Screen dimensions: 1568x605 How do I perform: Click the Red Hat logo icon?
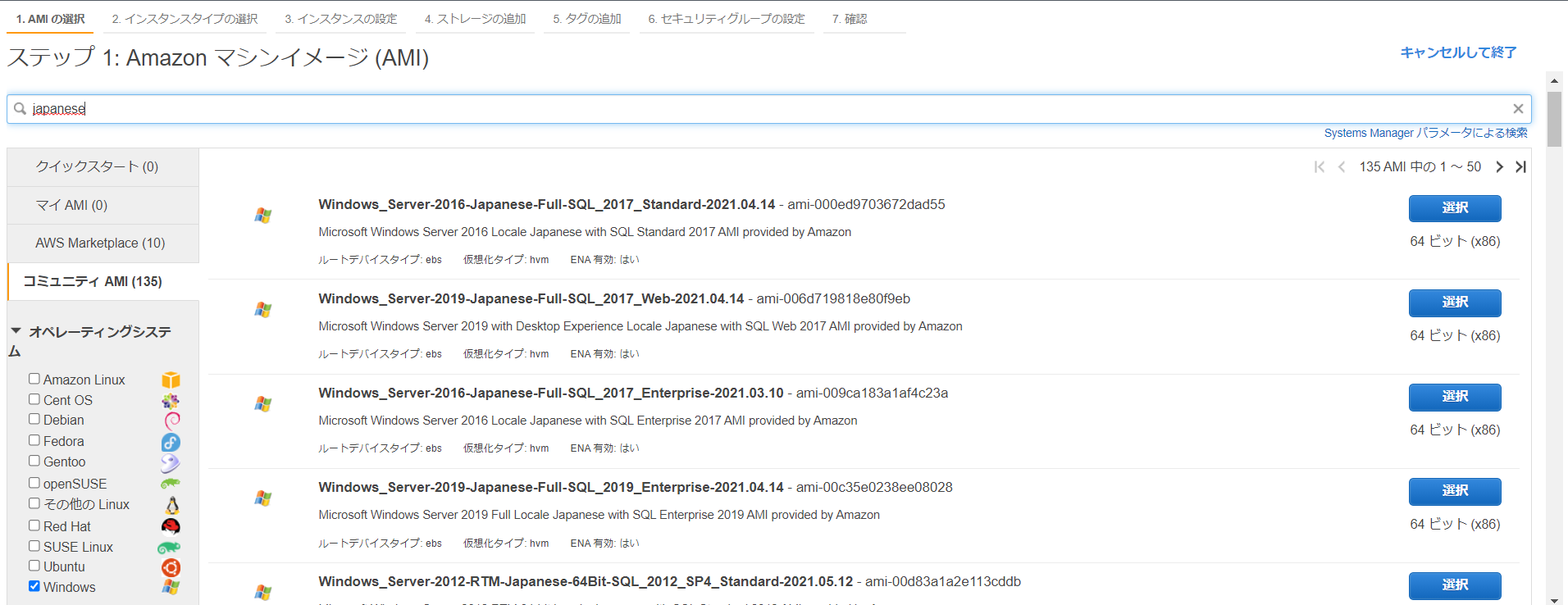coord(171,526)
